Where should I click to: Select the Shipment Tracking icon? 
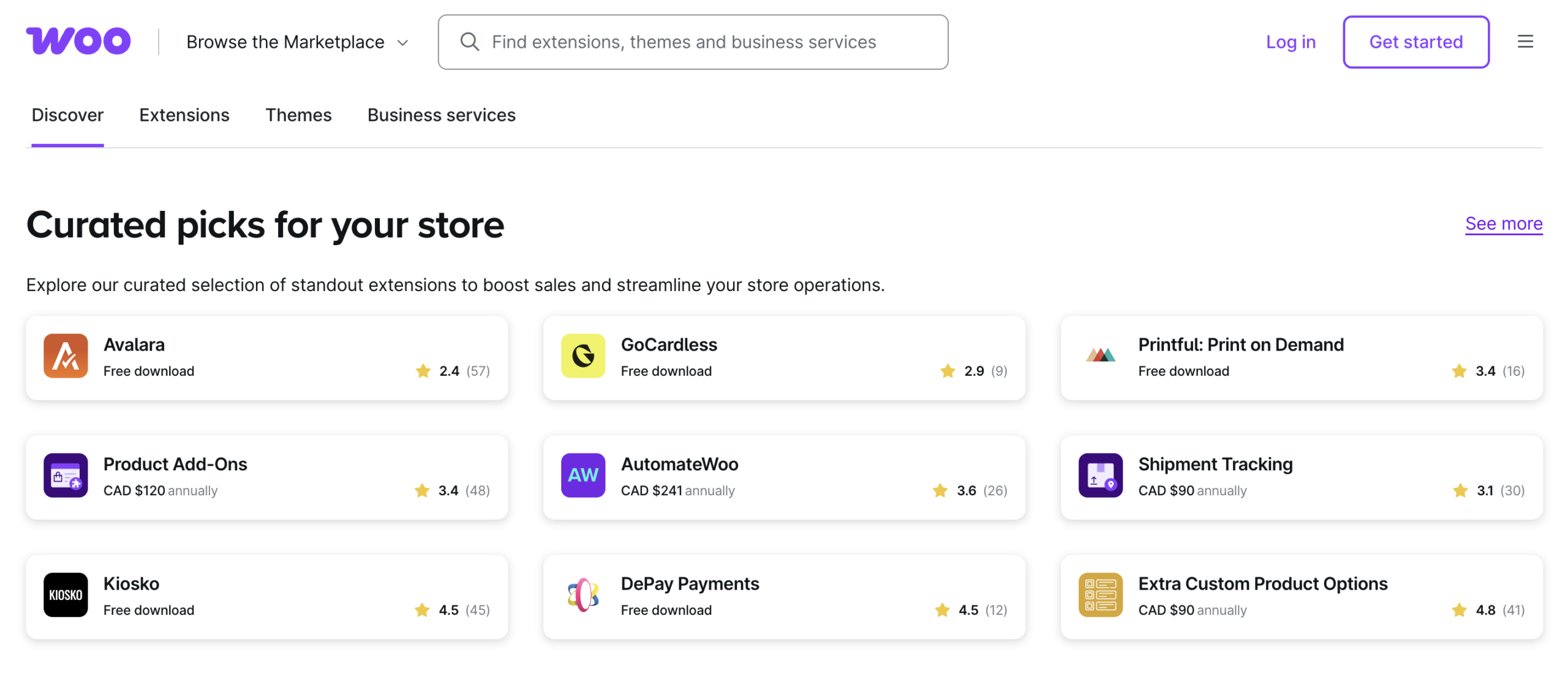click(1100, 476)
